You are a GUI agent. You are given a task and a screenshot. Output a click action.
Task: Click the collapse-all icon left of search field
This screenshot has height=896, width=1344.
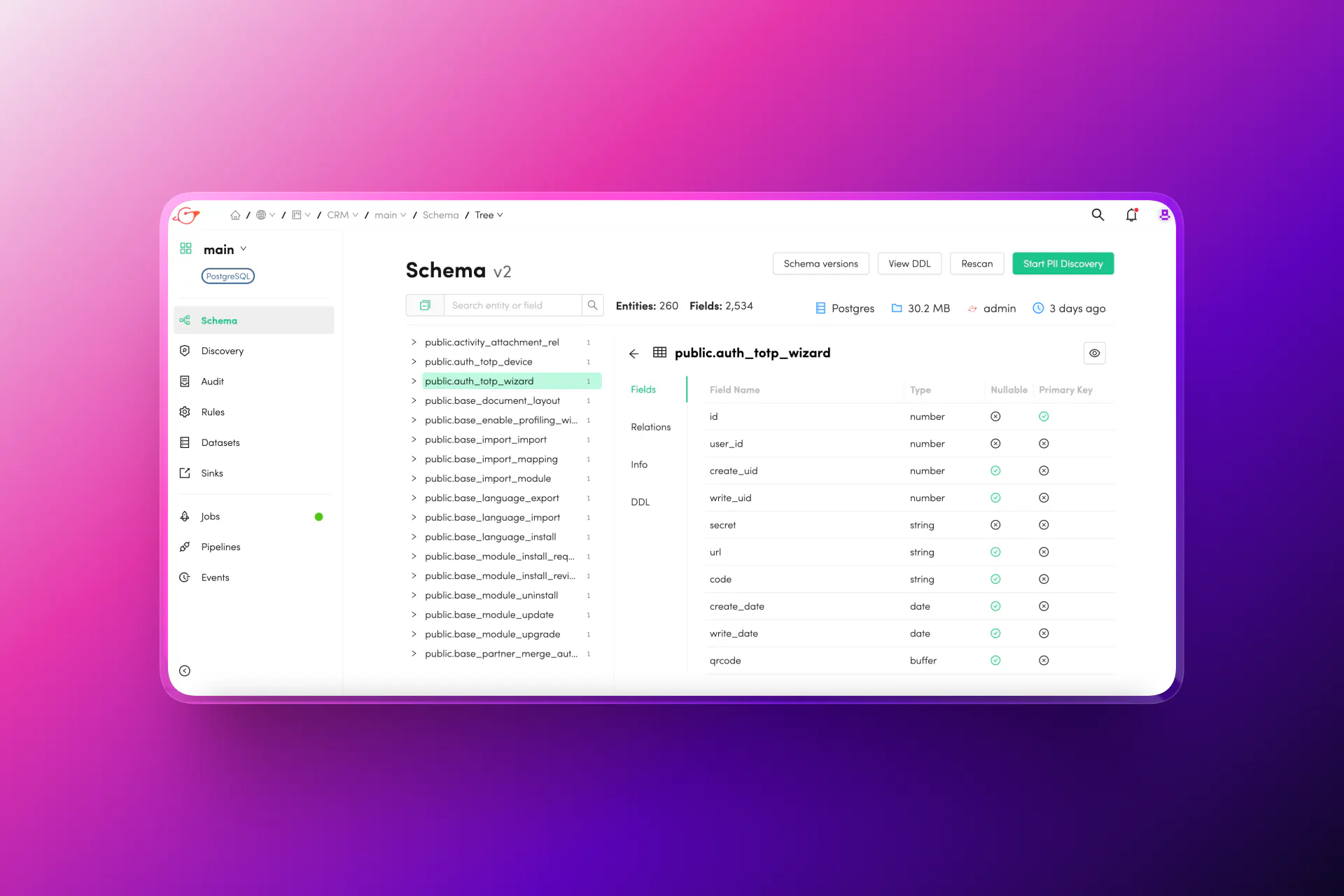click(x=425, y=305)
